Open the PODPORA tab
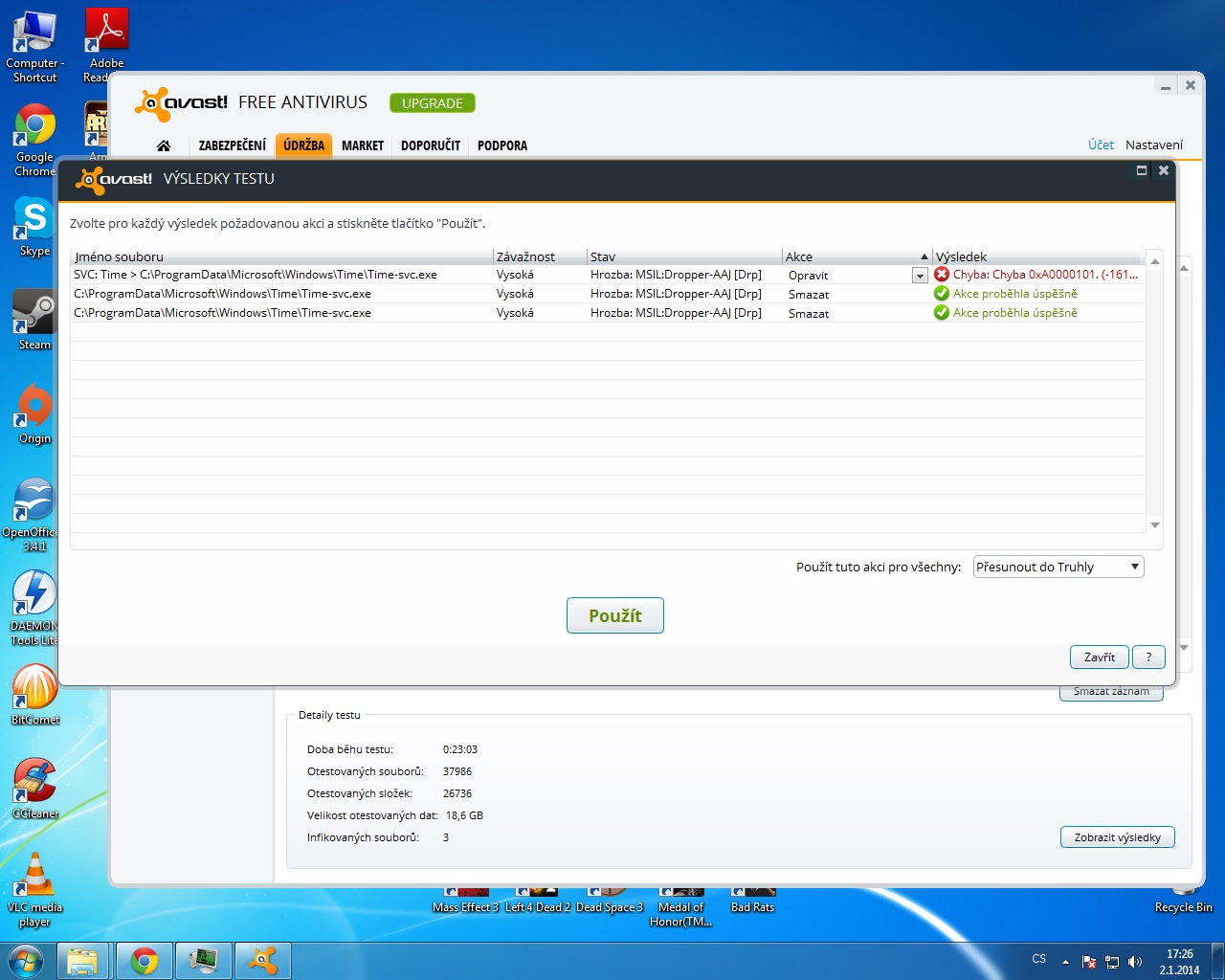The width and height of the screenshot is (1225, 980). [502, 145]
